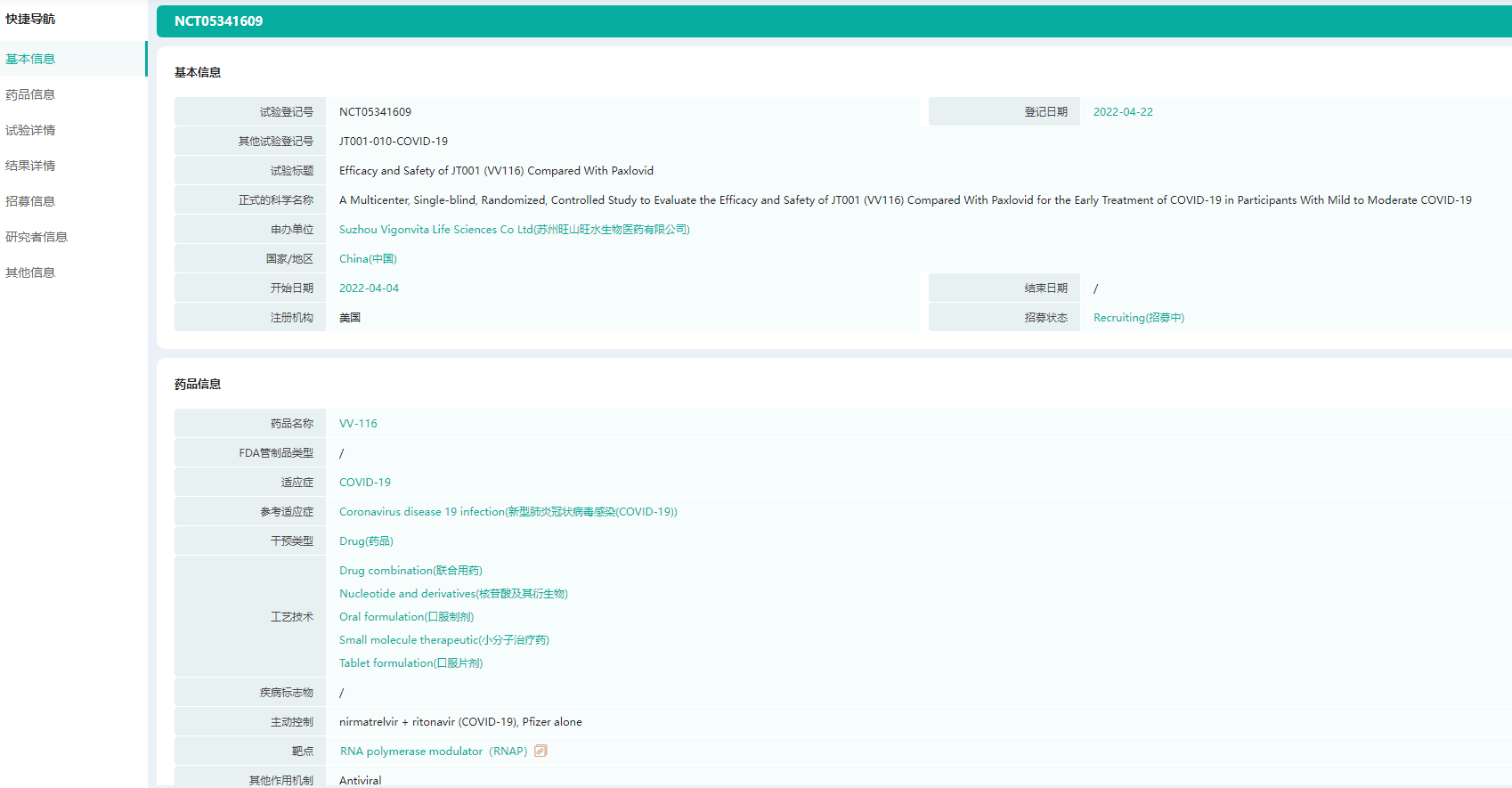Click the official scientific title starting A Multicenter

pos(906,200)
